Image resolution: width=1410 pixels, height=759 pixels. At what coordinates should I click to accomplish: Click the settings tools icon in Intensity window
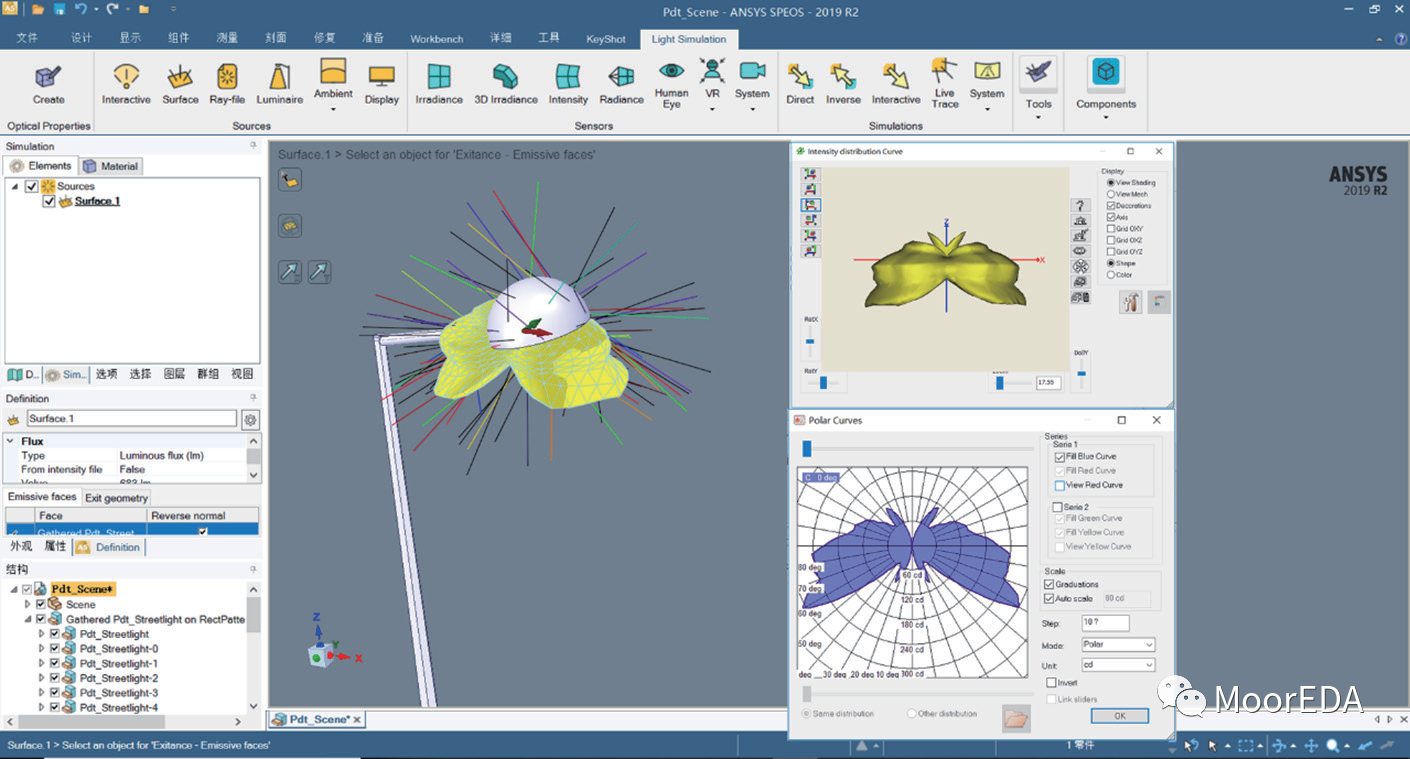tap(1130, 302)
